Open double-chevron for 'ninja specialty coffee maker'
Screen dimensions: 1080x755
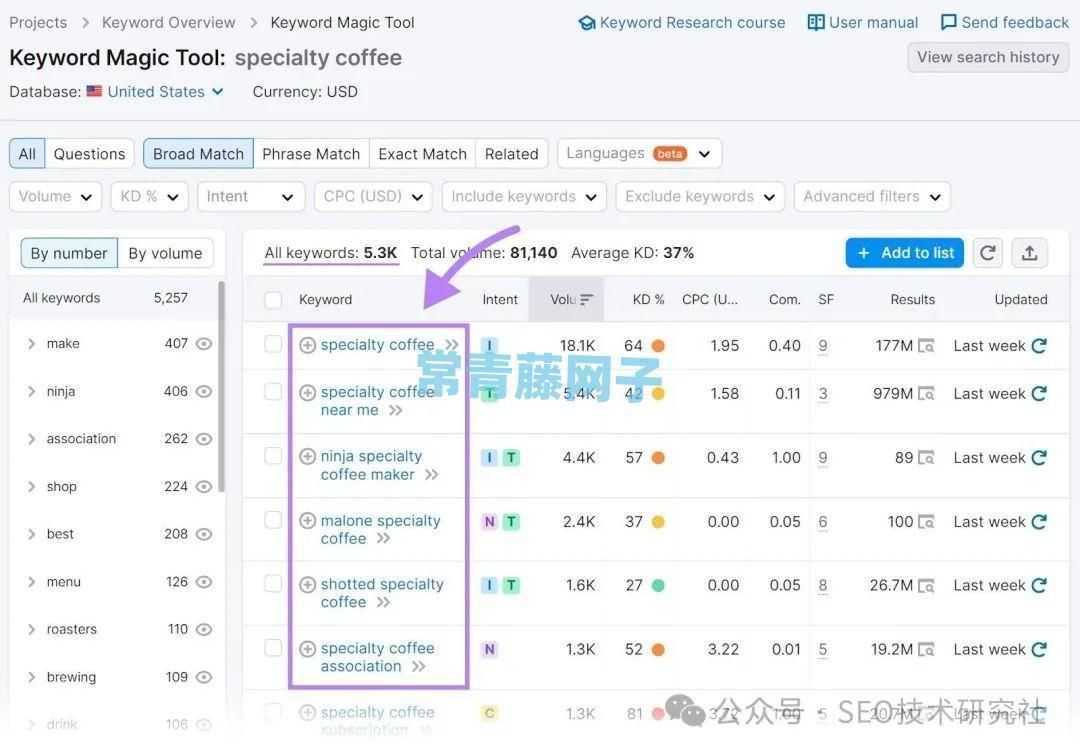tap(431, 475)
